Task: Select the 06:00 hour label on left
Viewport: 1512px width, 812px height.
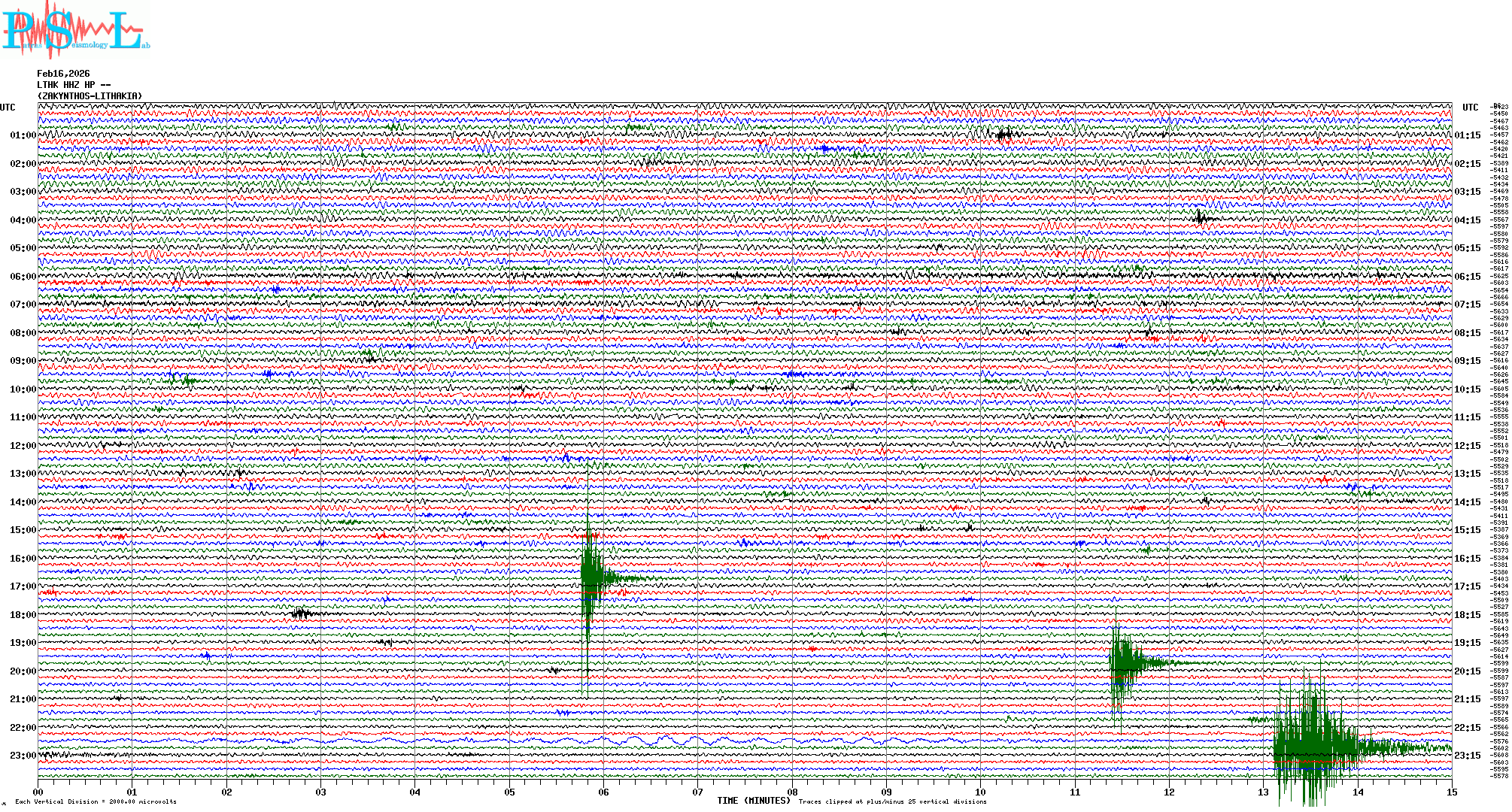Action: point(23,277)
